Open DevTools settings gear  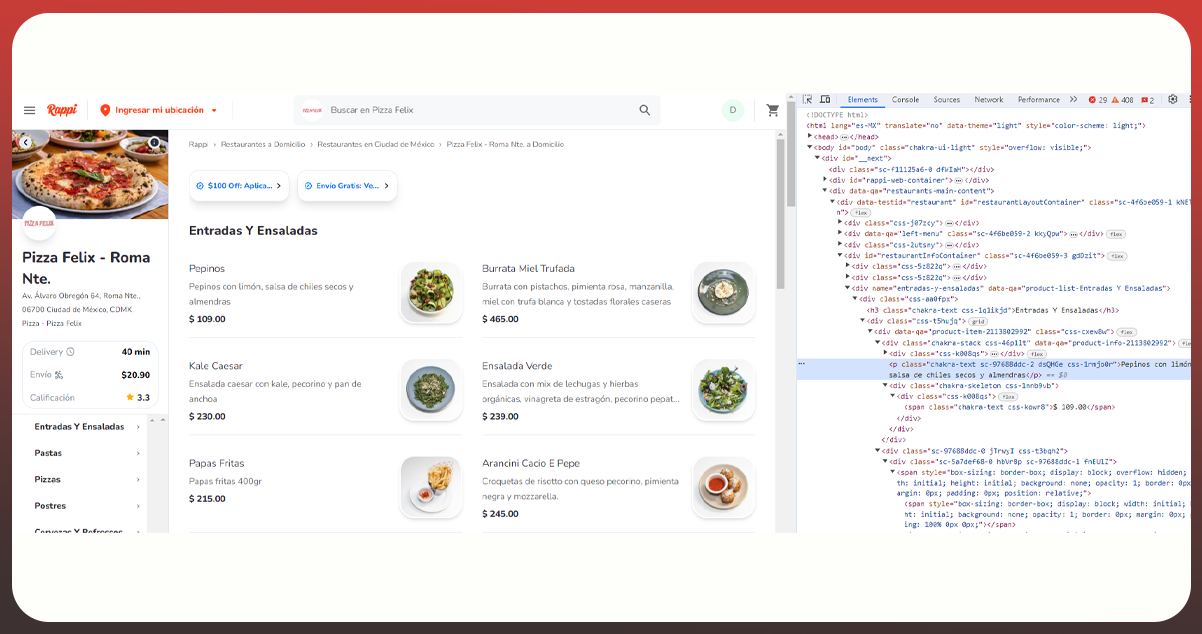(1173, 100)
